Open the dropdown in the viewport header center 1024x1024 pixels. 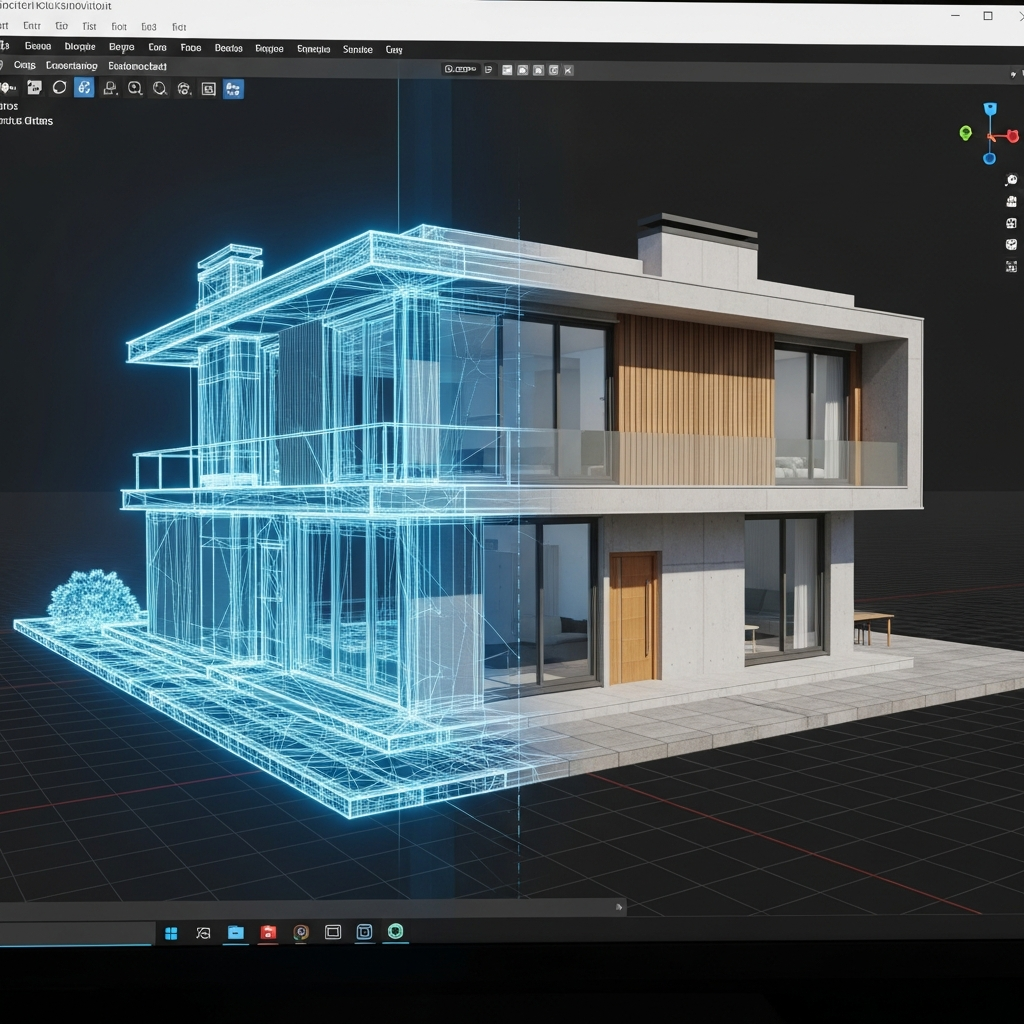click(462, 70)
